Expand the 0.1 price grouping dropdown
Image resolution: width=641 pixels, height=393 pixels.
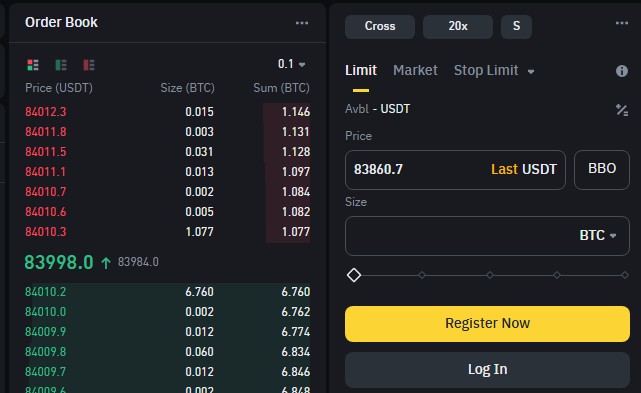291,64
